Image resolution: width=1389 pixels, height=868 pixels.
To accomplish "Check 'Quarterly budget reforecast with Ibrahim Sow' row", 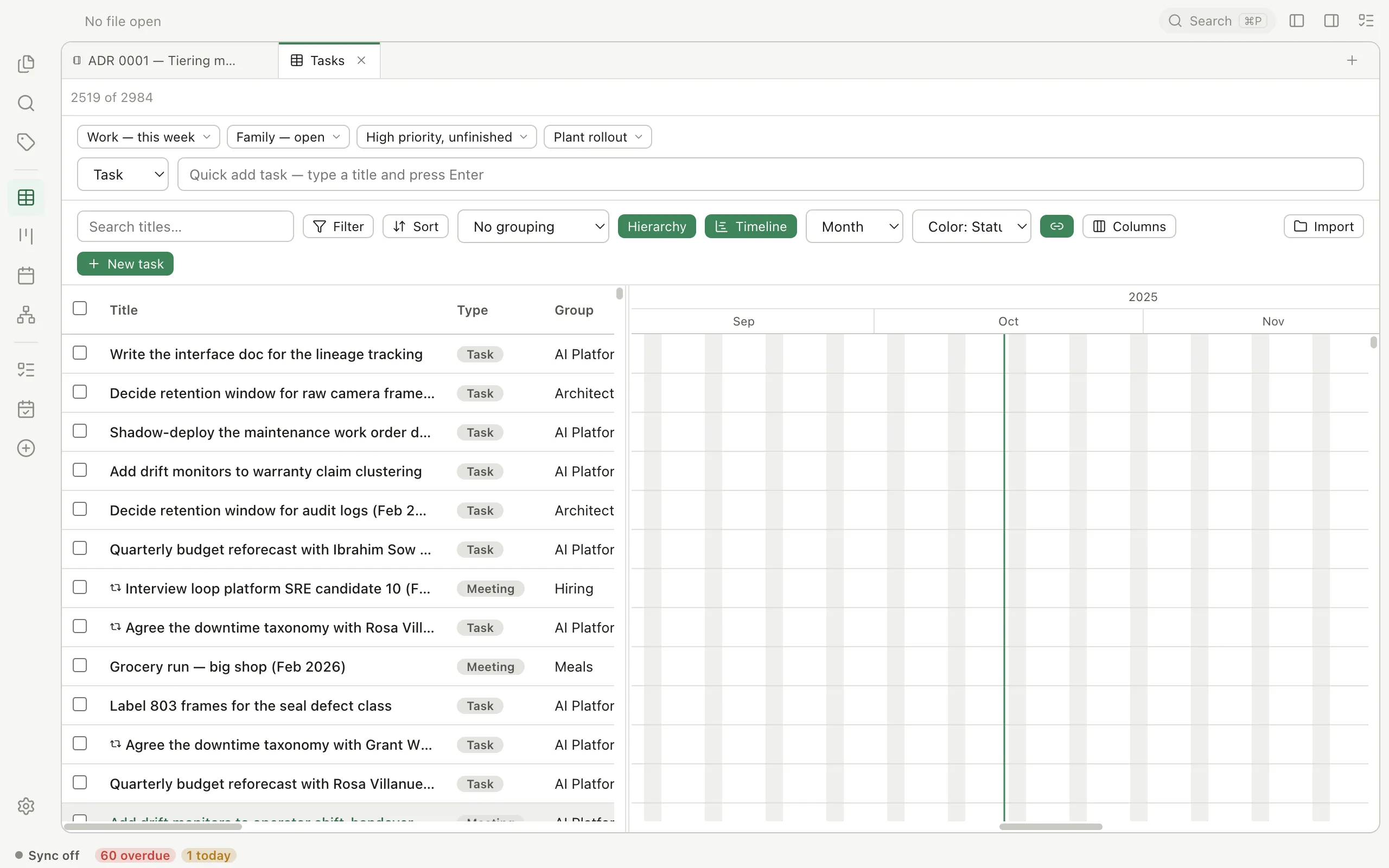I will [x=80, y=548].
